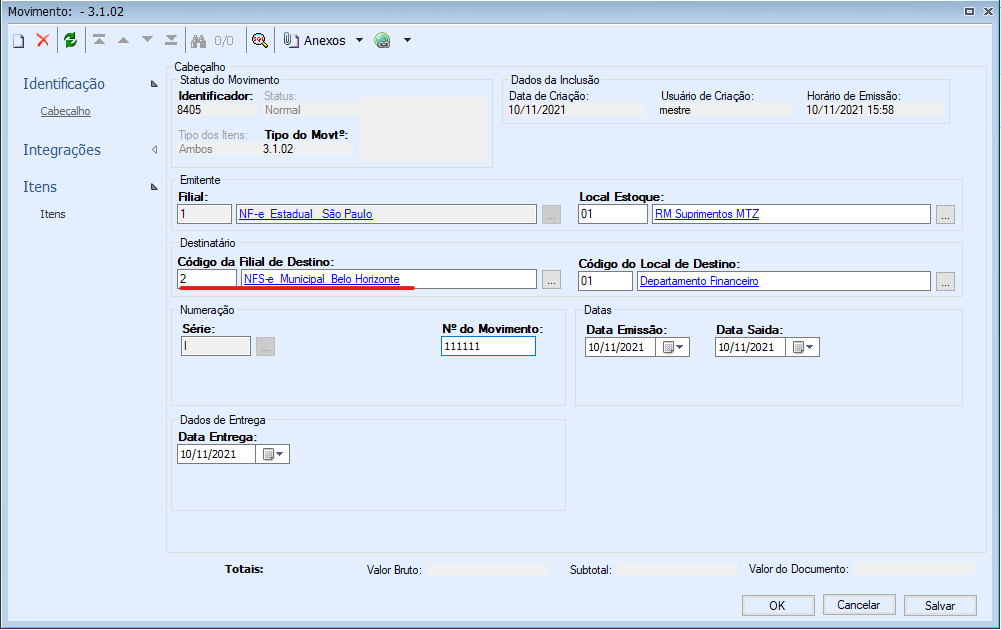Click the Série lookup ellipsis button

[266, 347]
